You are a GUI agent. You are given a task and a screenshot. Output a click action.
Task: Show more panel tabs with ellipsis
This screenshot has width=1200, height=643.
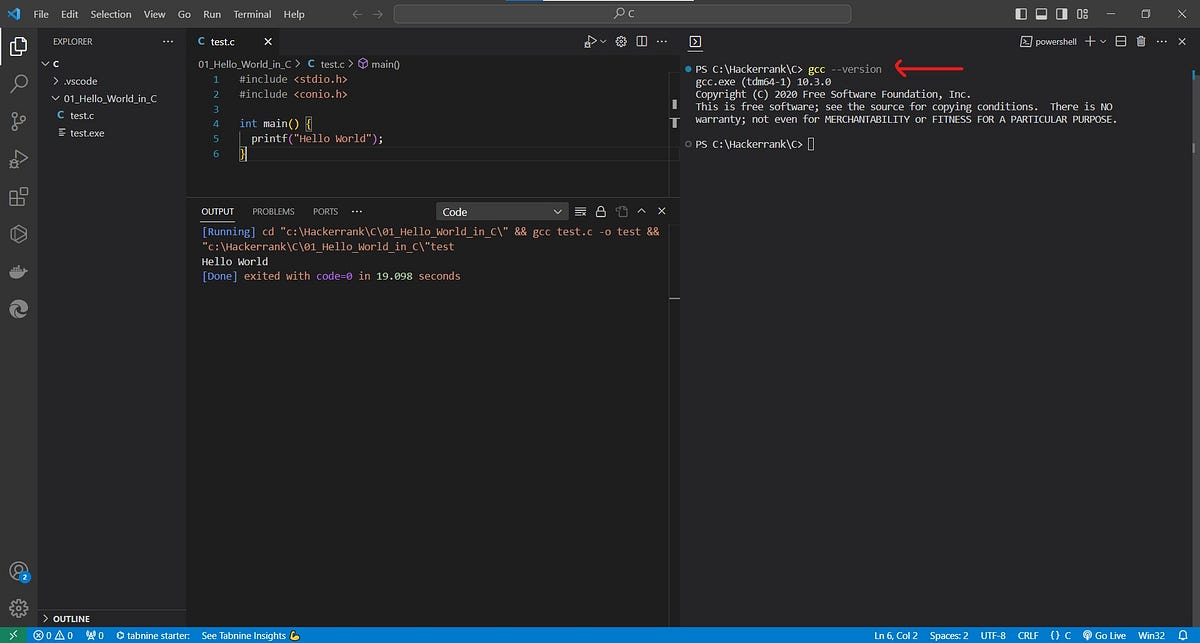[x=357, y=211]
